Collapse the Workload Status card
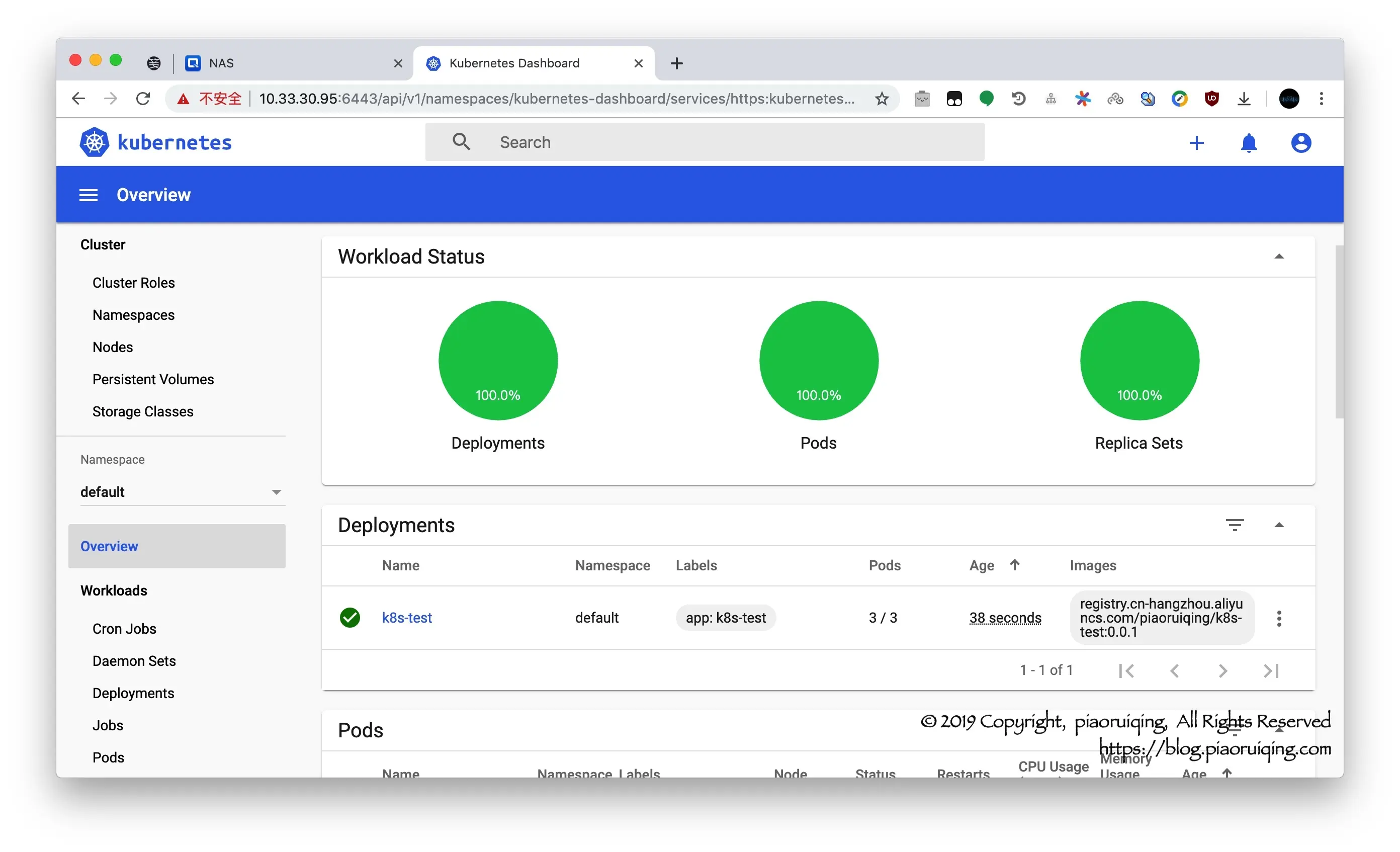This screenshot has height=852, width=1400. tap(1278, 257)
